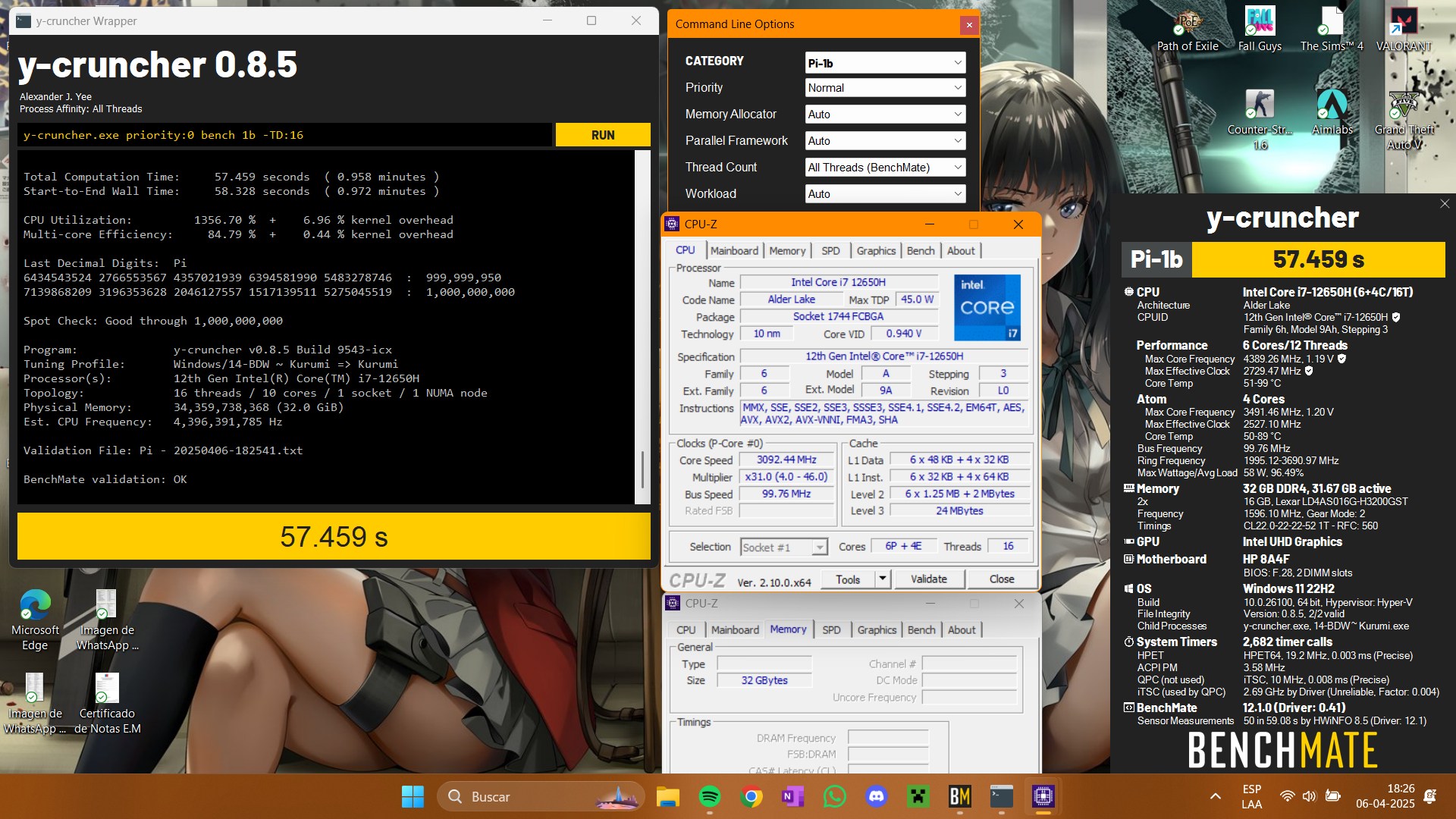Open Microsoft Edge desktop shortcut

point(35,620)
